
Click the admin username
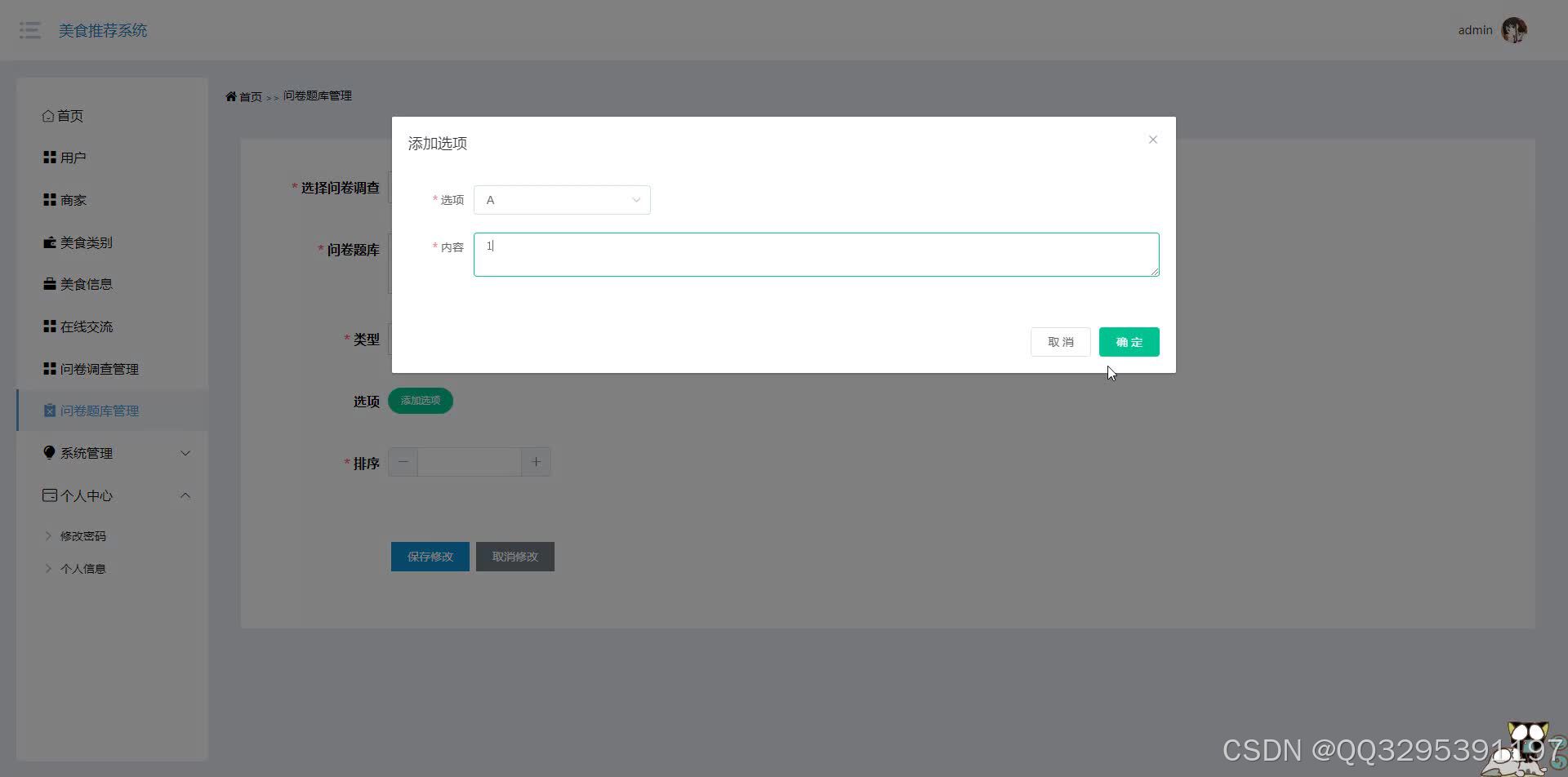pos(1475,30)
